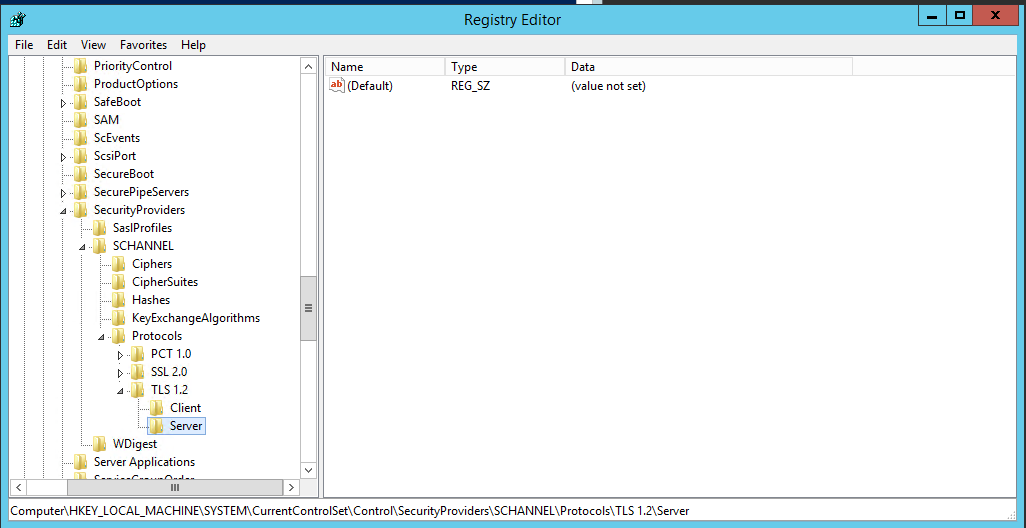
Task: Expand the PCT 1.0 protocol key
Action: click(121, 355)
